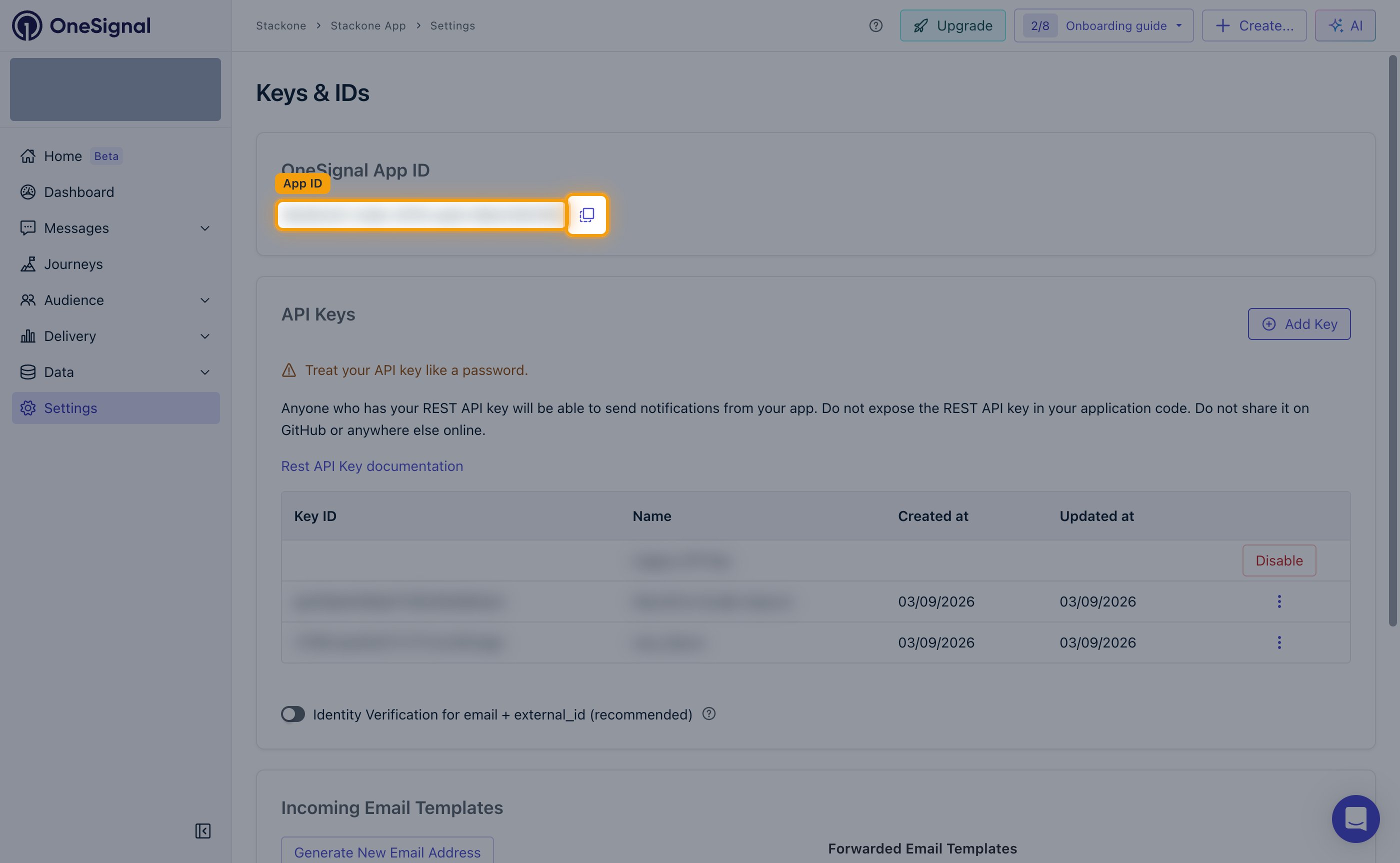Click Stackone breadcrumb
Viewport: 1400px width, 863px height.
coord(281,25)
